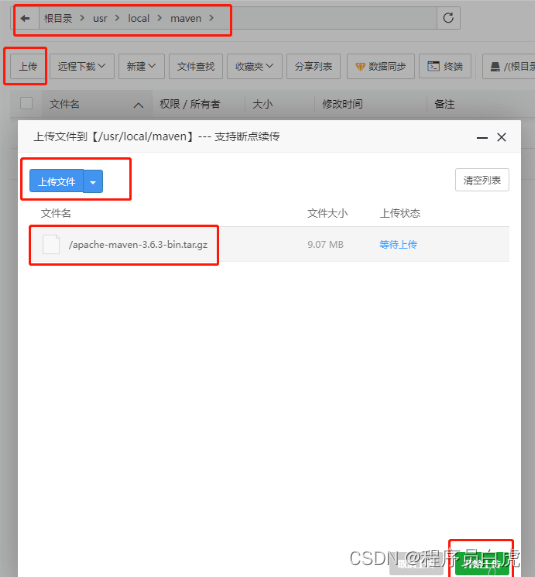This screenshot has width=535, height=577.
Task: Open arrow dropdown beside 上传文件
Action: (93, 181)
